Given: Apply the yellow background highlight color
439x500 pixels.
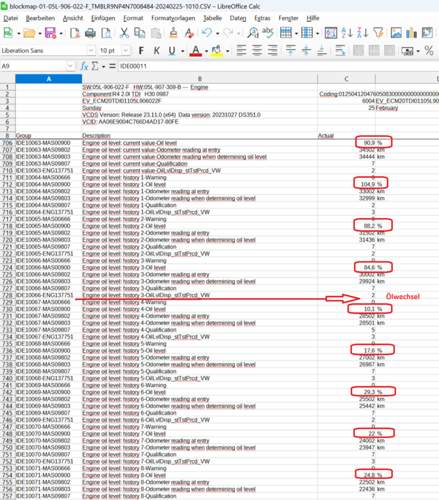Looking at the screenshot, I should [217, 51].
